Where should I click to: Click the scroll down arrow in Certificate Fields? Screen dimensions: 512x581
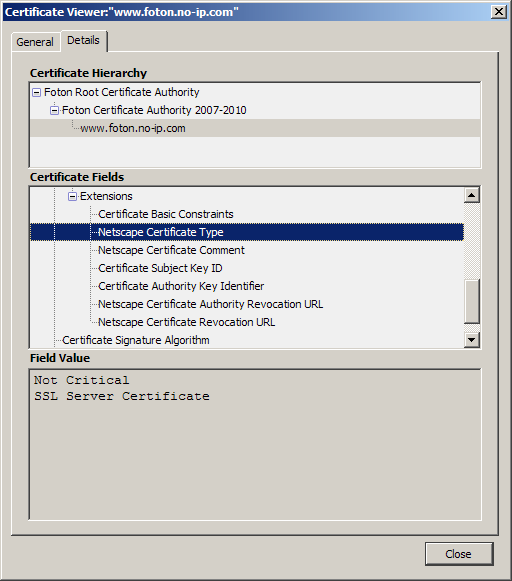(x=472, y=339)
